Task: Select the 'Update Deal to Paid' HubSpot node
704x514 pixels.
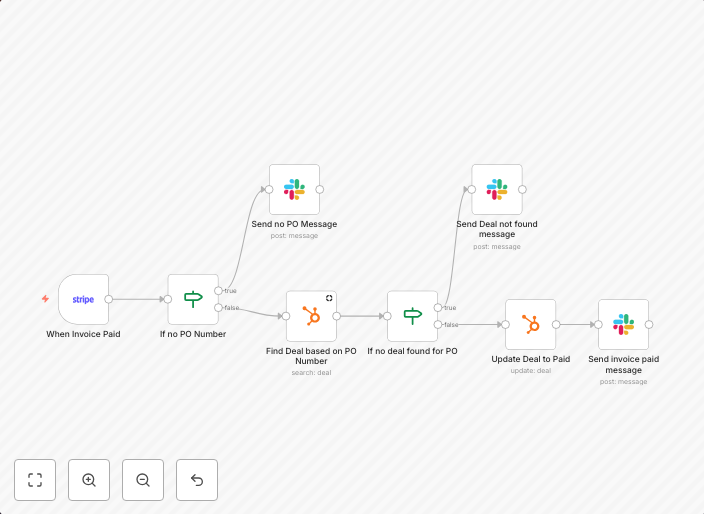Action: tap(530, 324)
